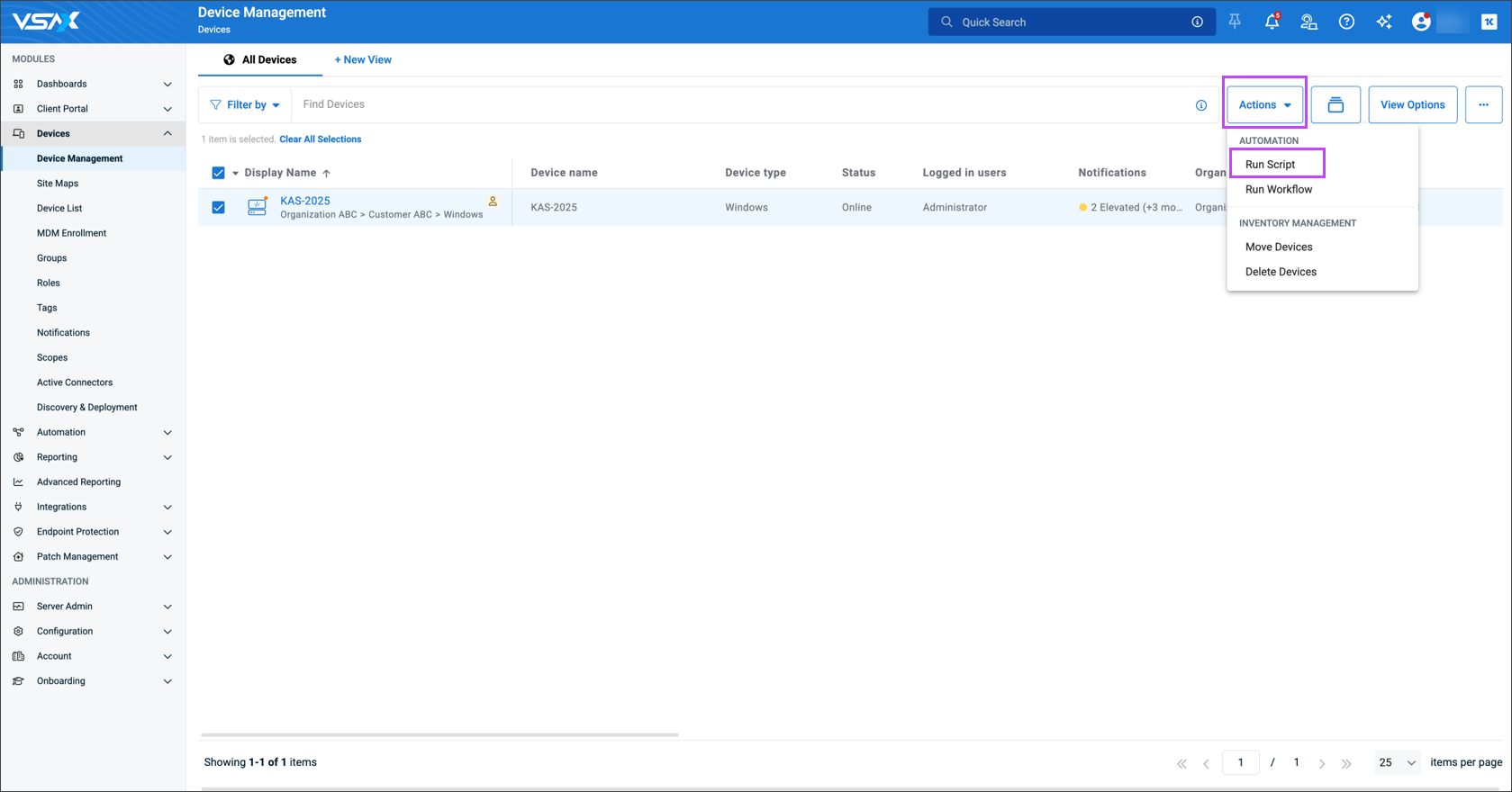Click the pin icon in header
Image resolution: width=1512 pixels, height=792 pixels.
click(x=1235, y=22)
